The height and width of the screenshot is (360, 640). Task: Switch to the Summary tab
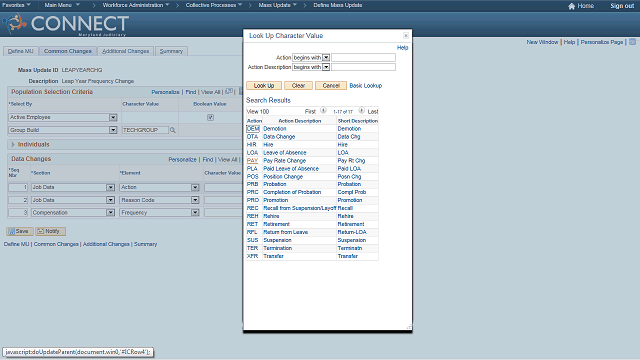[x=171, y=51]
